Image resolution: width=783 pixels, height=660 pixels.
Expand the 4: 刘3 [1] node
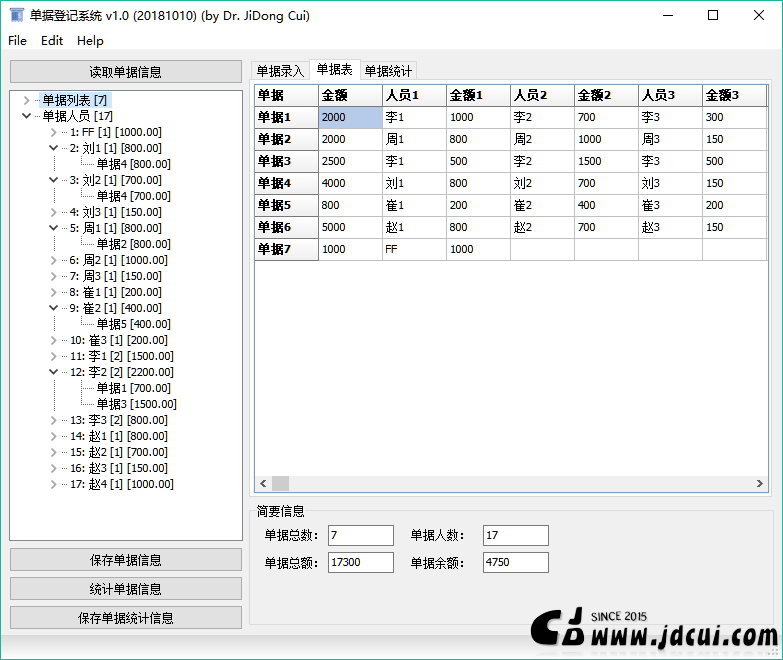(x=53, y=212)
